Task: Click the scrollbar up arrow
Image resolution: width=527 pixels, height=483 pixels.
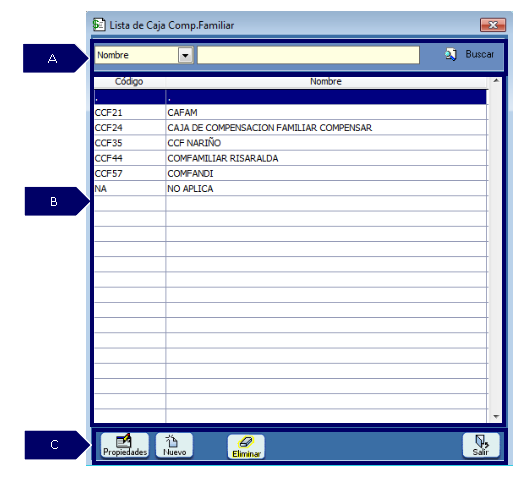Action: [496, 81]
